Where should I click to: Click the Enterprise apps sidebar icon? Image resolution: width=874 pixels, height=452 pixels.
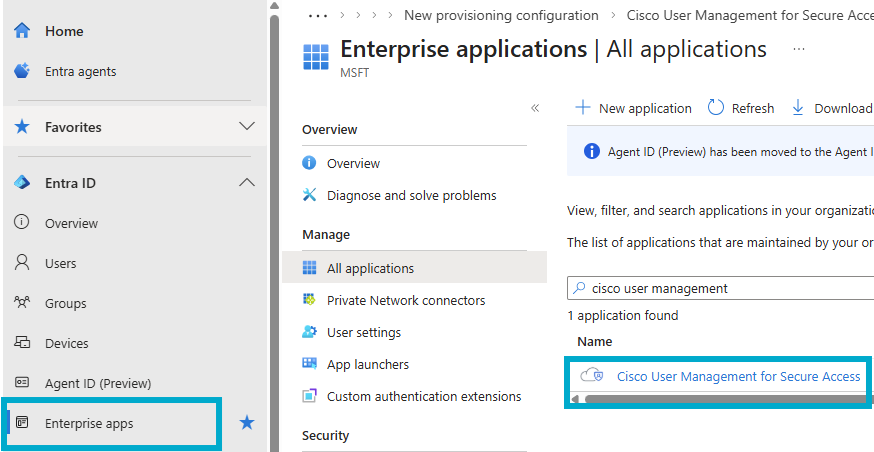[22, 422]
